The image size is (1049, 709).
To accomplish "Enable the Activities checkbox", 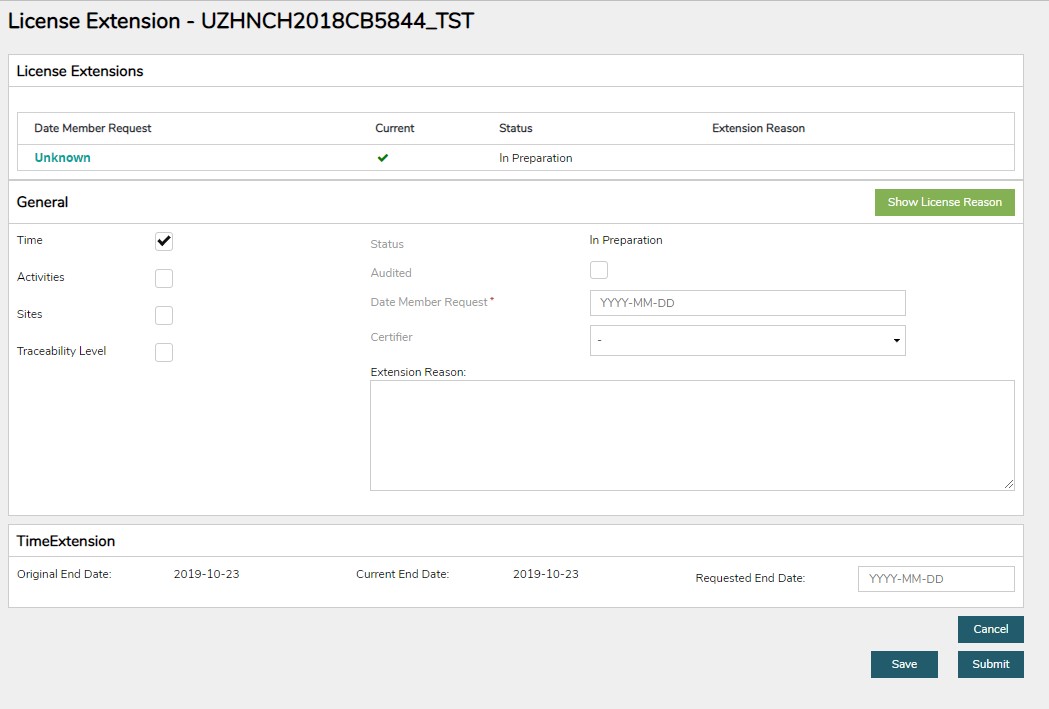I will click(164, 278).
